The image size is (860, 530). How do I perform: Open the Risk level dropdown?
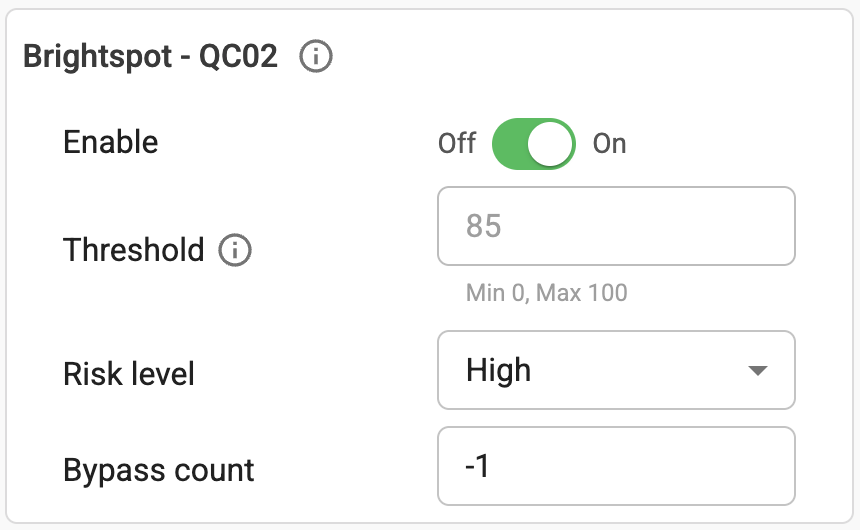pyautogui.click(x=616, y=371)
